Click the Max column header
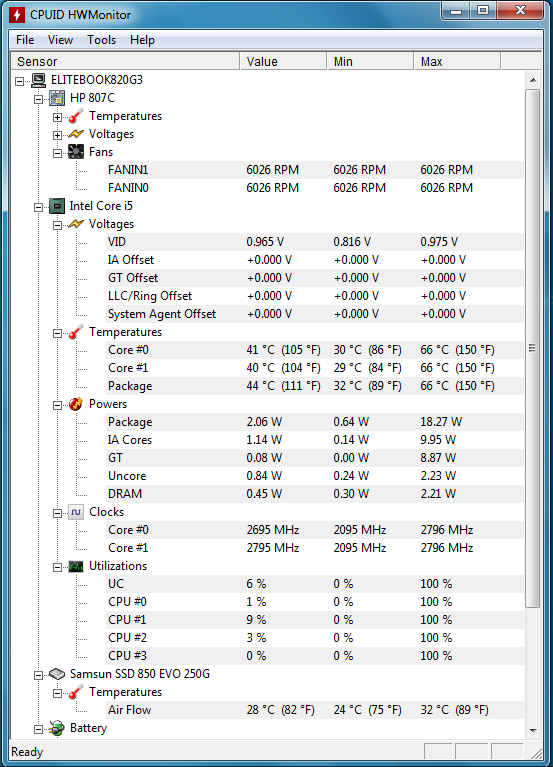 (x=457, y=62)
